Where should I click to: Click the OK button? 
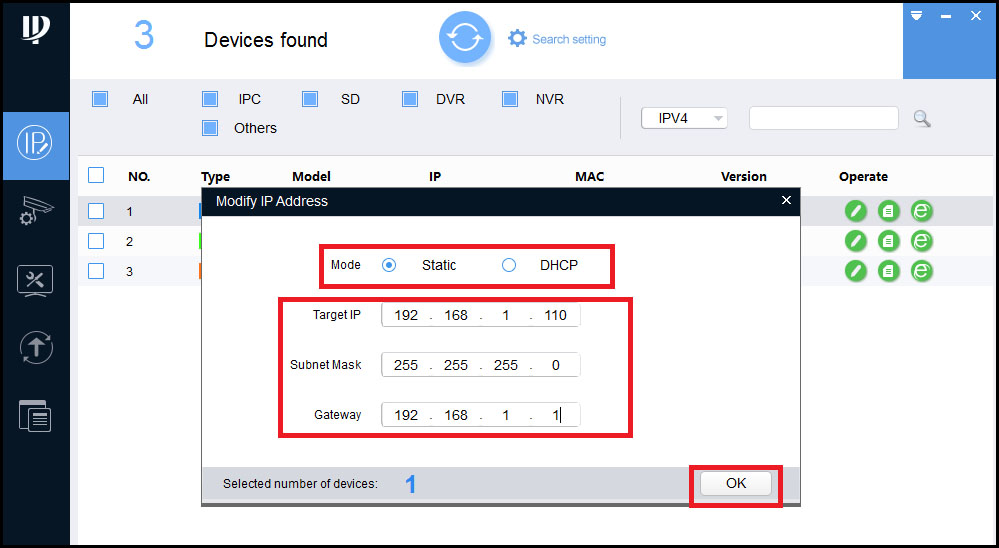click(x=736, y=484)
